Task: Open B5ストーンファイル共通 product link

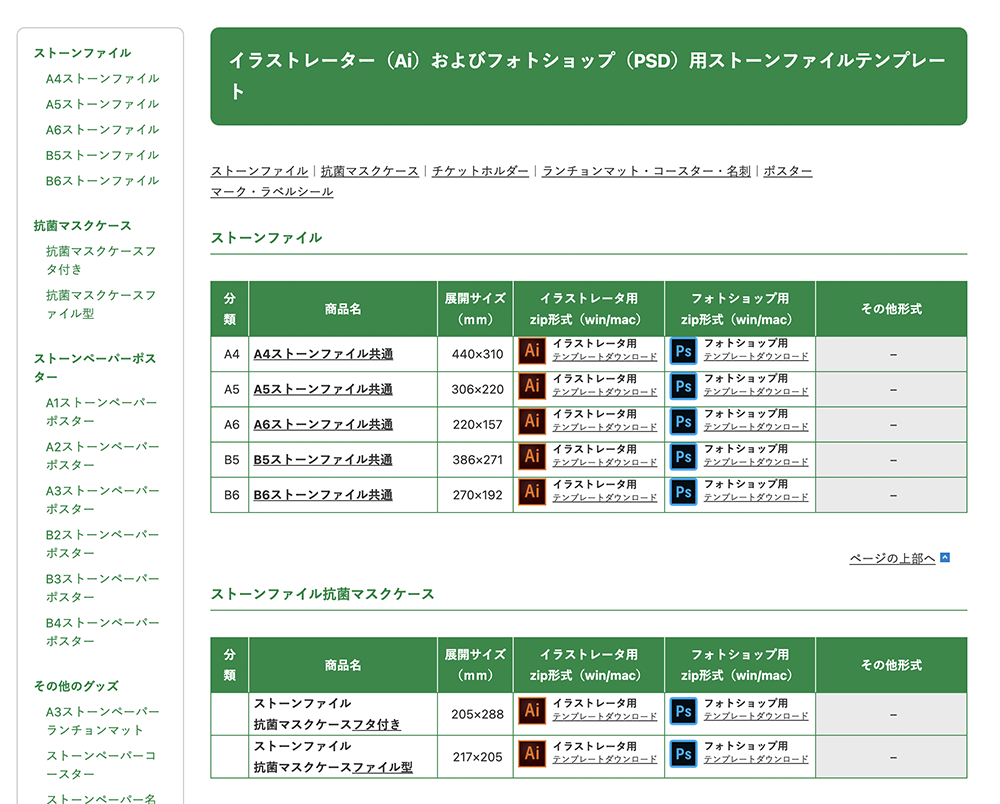Action: [x=323, y=460]
